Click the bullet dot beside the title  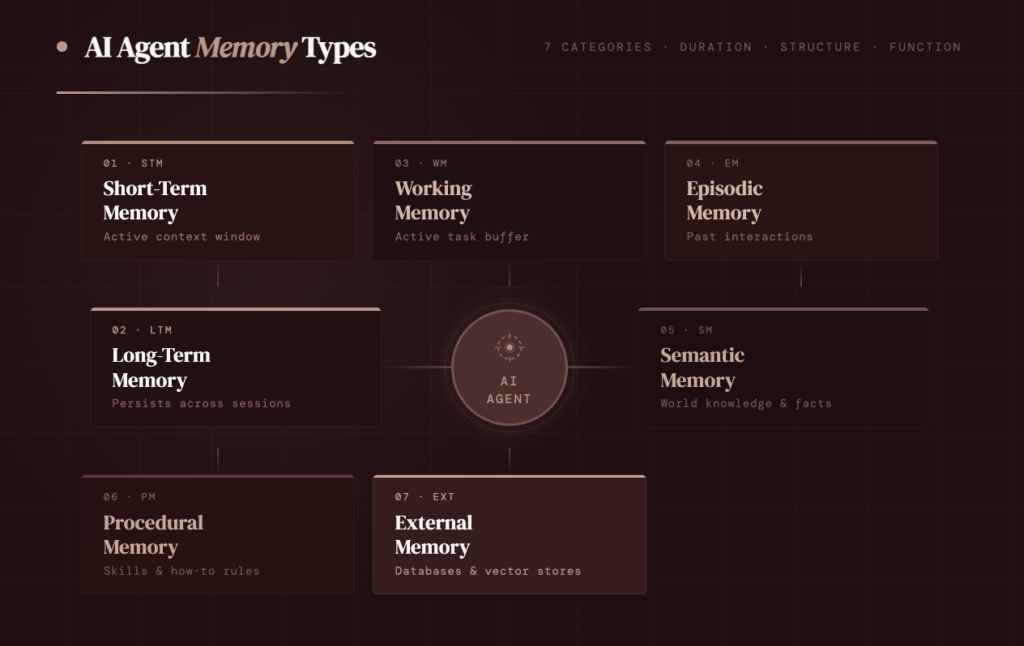pyautogui.click(x=62, y=46)
